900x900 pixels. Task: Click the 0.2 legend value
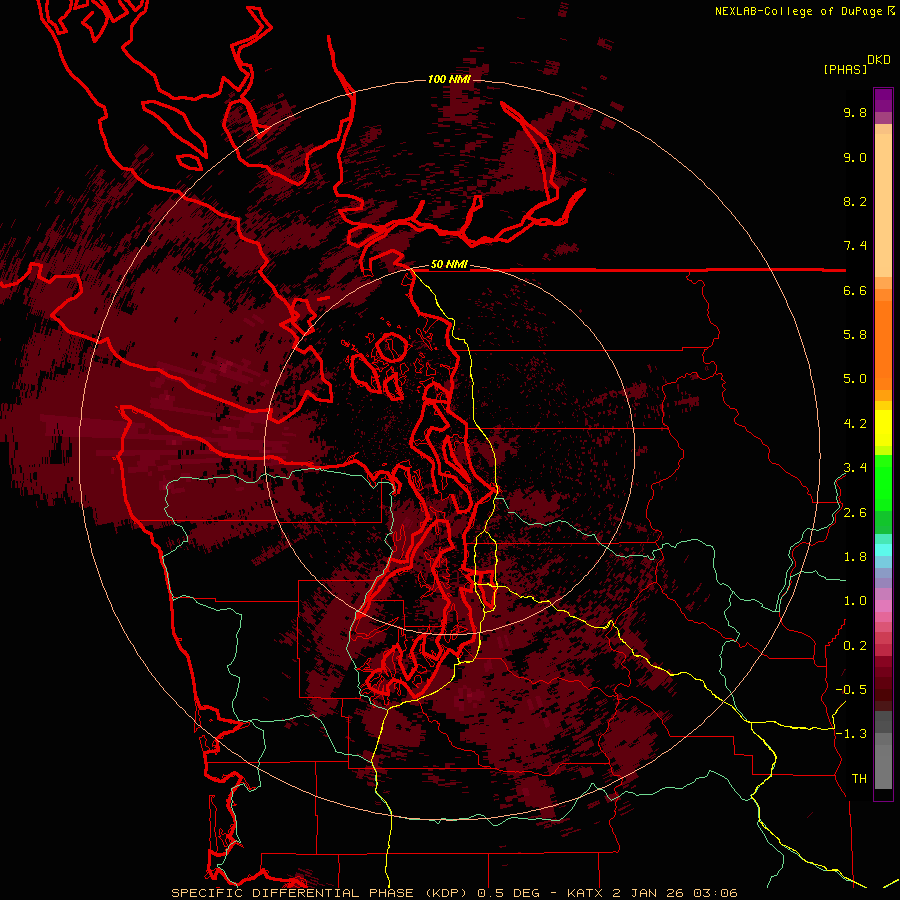tap(855, 645)
